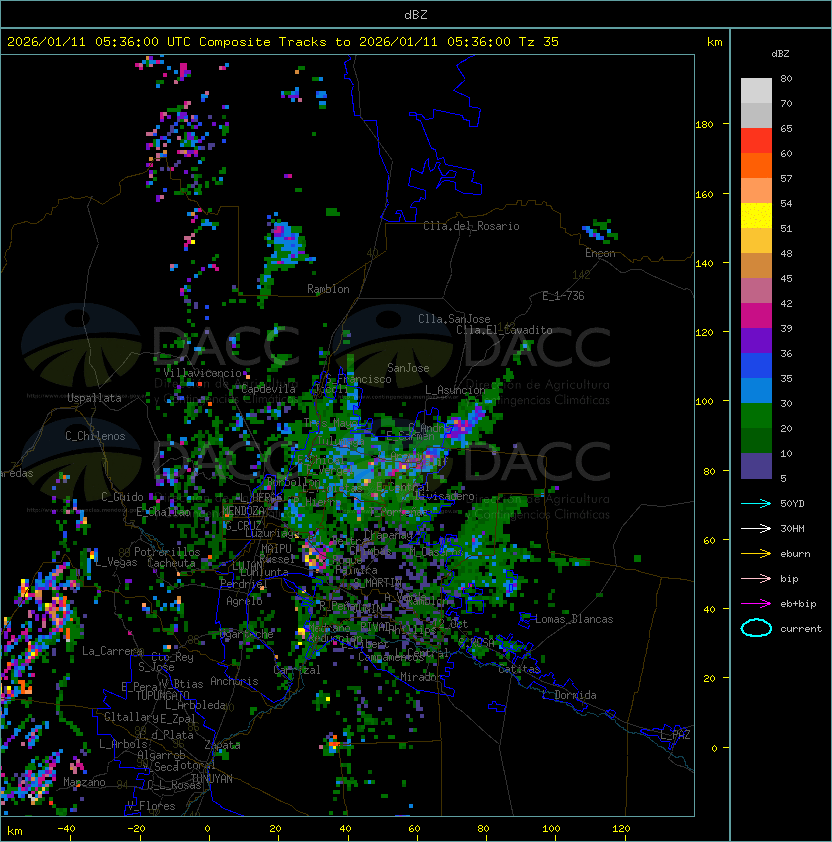Select the yellow eburn arrow legend symbol
The image size is (832, 842).
point(756,553)
